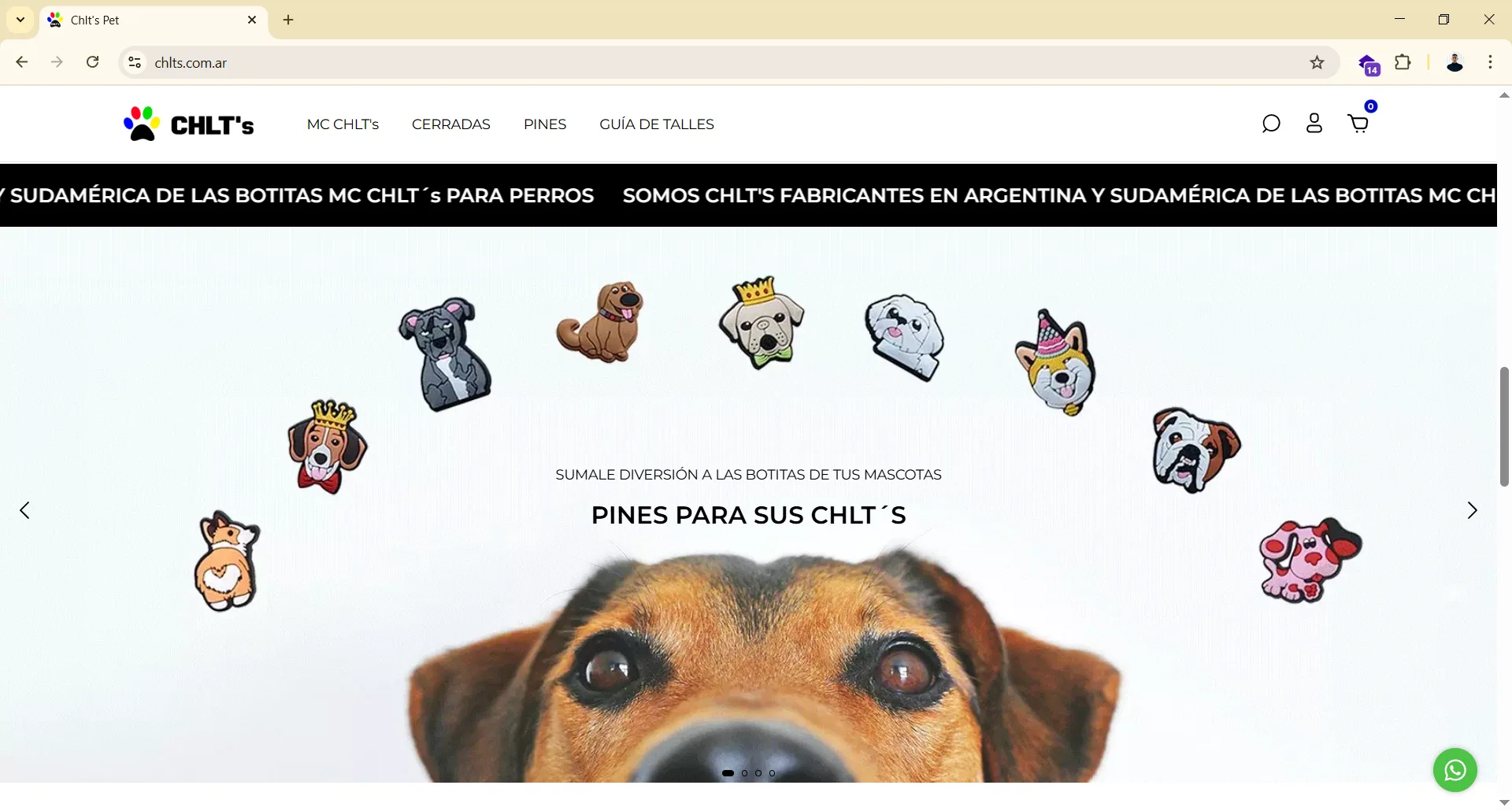1512x811 pixels.
Task: Click the page vertical scrollbar thumb
Action: (x=1504, y=426)
